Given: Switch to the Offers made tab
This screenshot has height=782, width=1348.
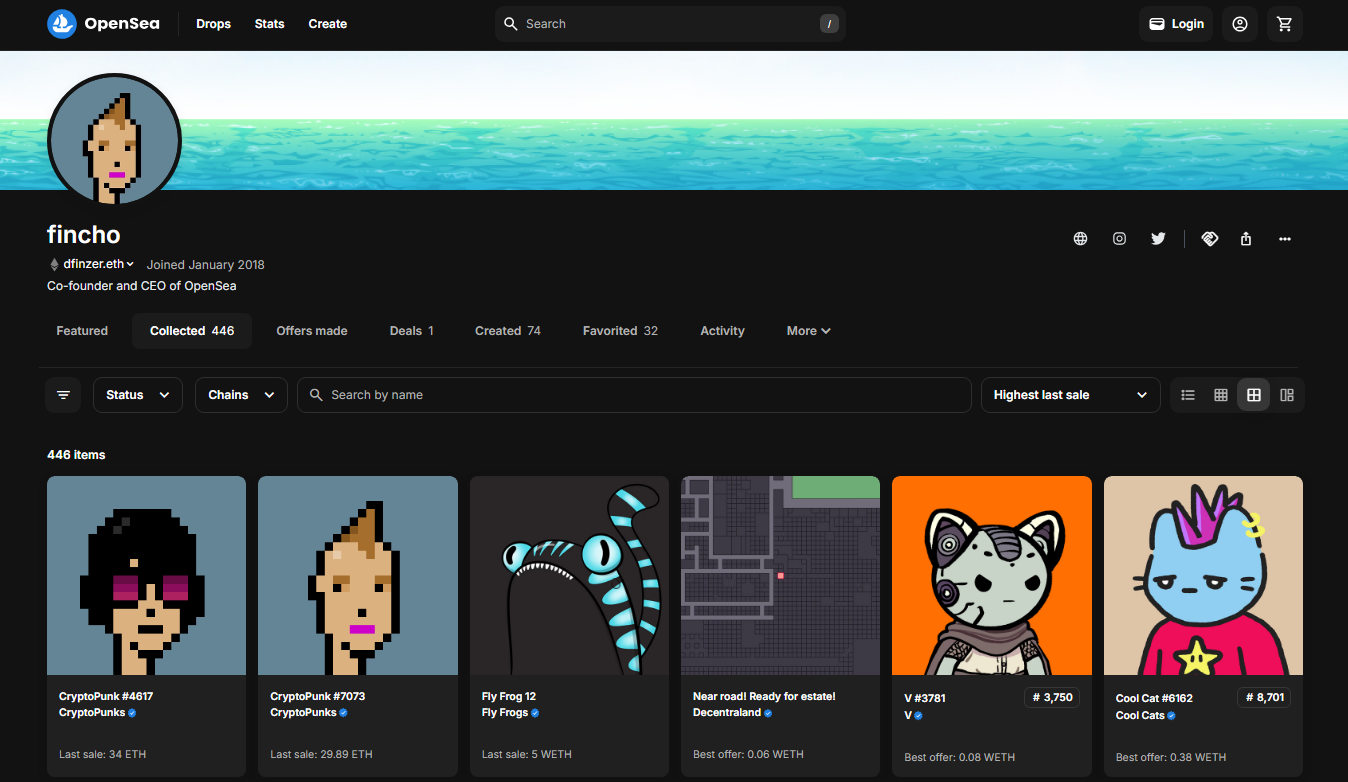Looking at the screenshot, I should point(312,331).
